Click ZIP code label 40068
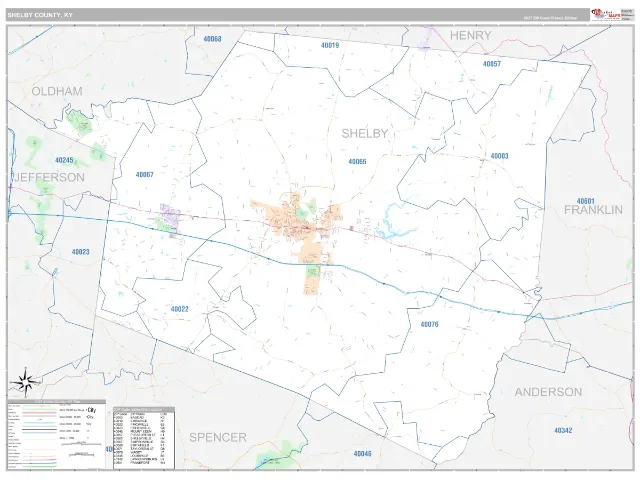Viewport: 640px width, 480px height. tap(212, 39)
